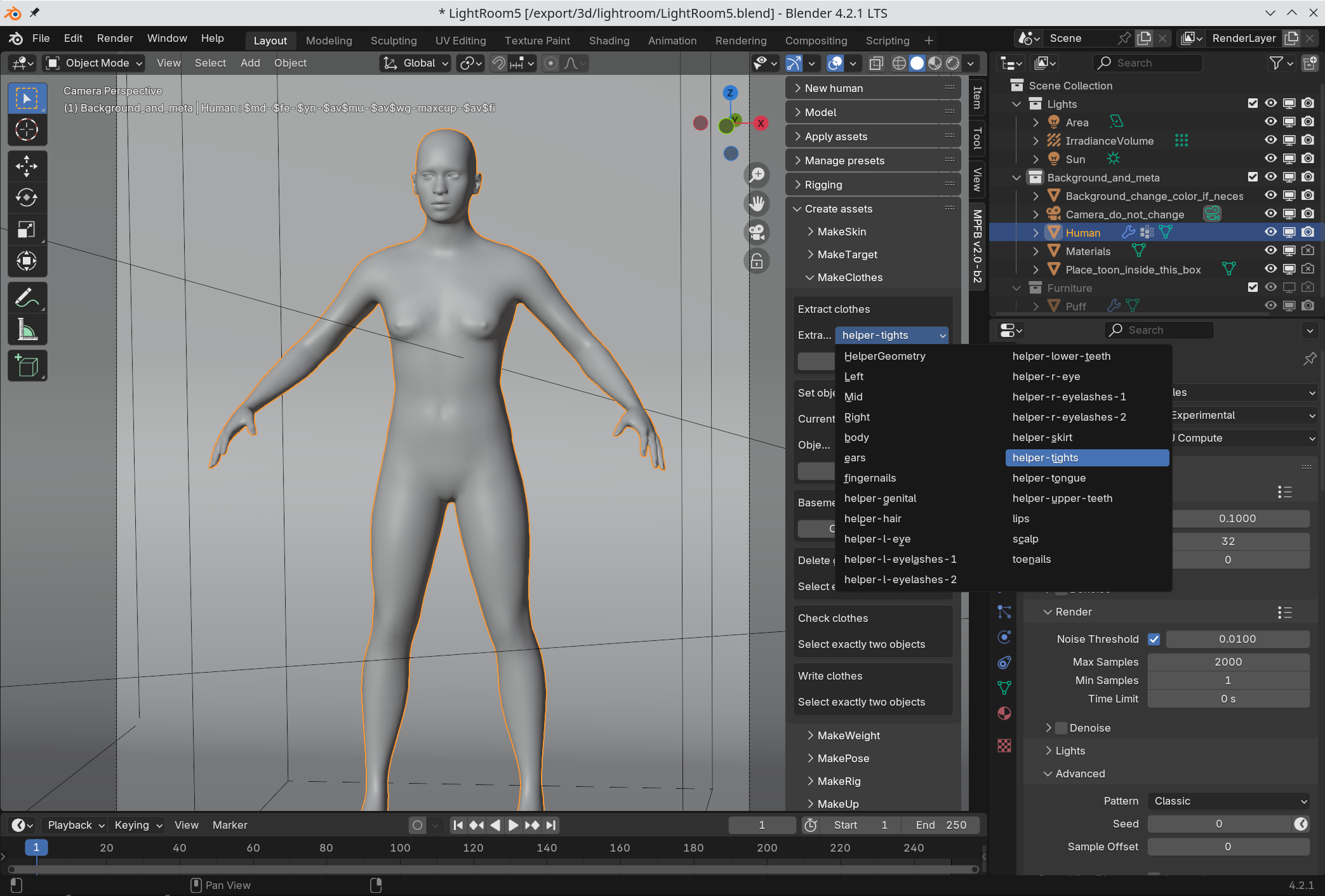The image size is (1325, 896).
Task: Toggle camera view icon in viewport
Action: click(757, 232)
